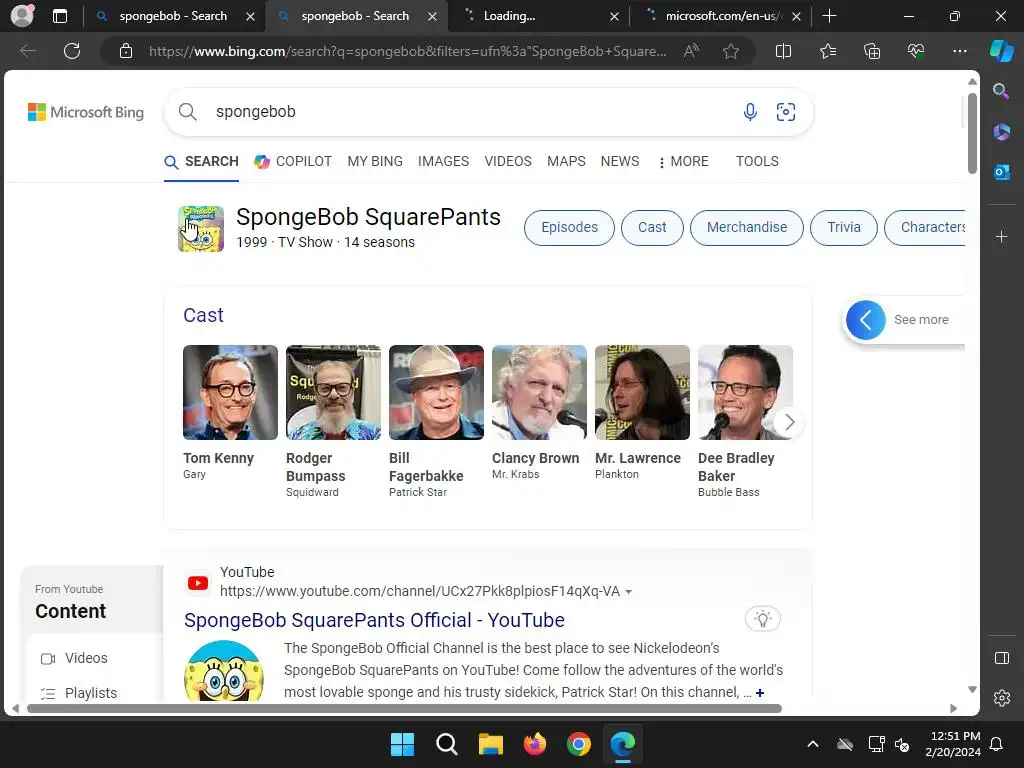Click the Bing search magnifier icon

(187, 112)
